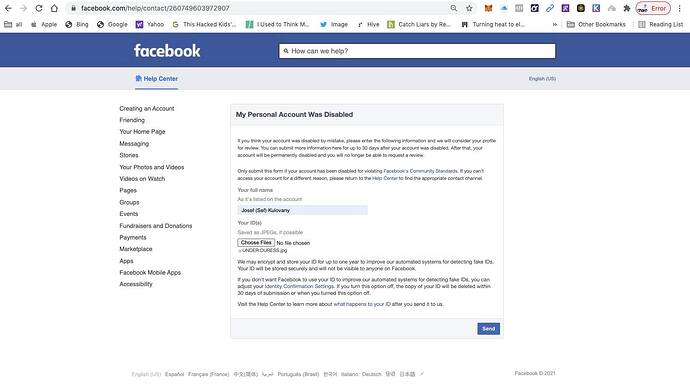This screenshot has height=390, width=690.
Task: Open 'This Hacked Kids' bookmark
Action: point(204,25)
